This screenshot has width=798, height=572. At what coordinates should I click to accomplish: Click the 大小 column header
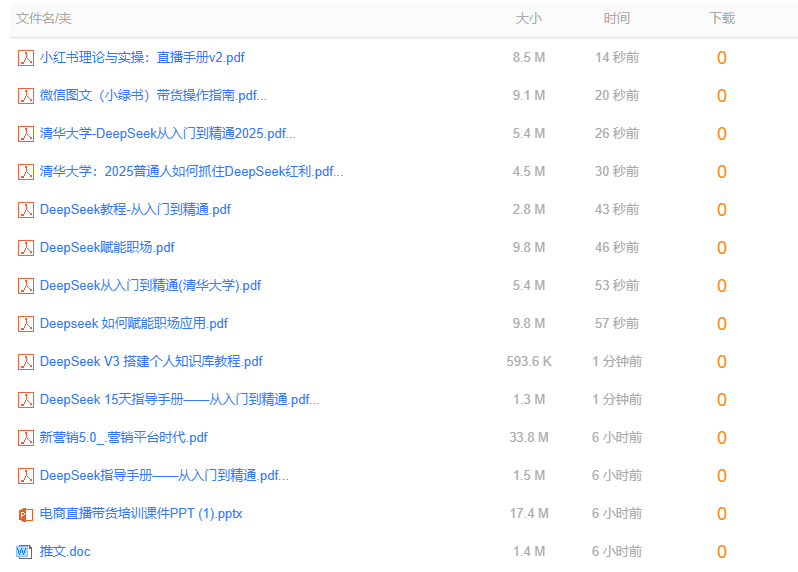click(x=529, y=19)
